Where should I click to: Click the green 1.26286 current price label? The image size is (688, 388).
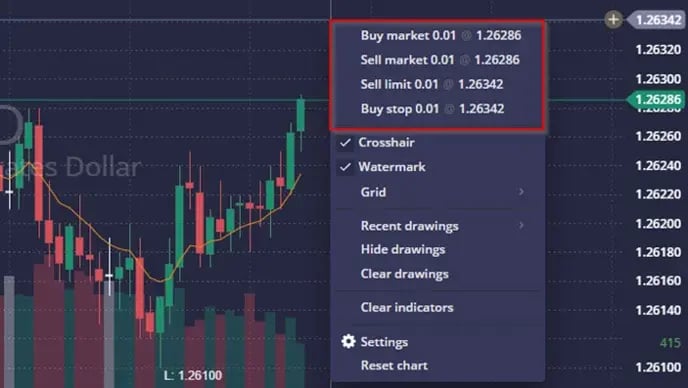pos(656,100)
